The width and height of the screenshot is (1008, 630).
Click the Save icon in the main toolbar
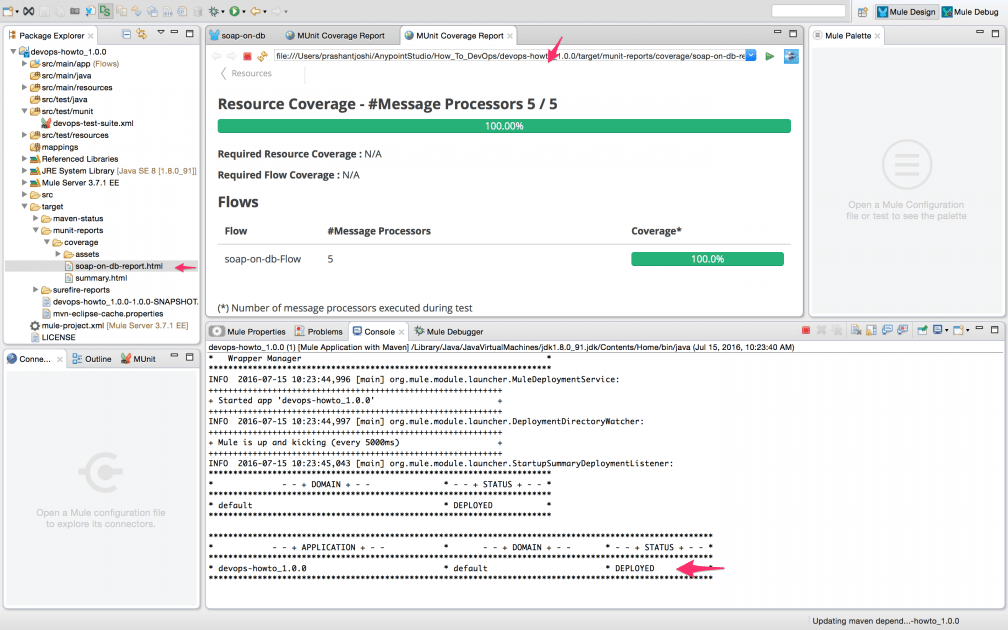coord(43,11)
